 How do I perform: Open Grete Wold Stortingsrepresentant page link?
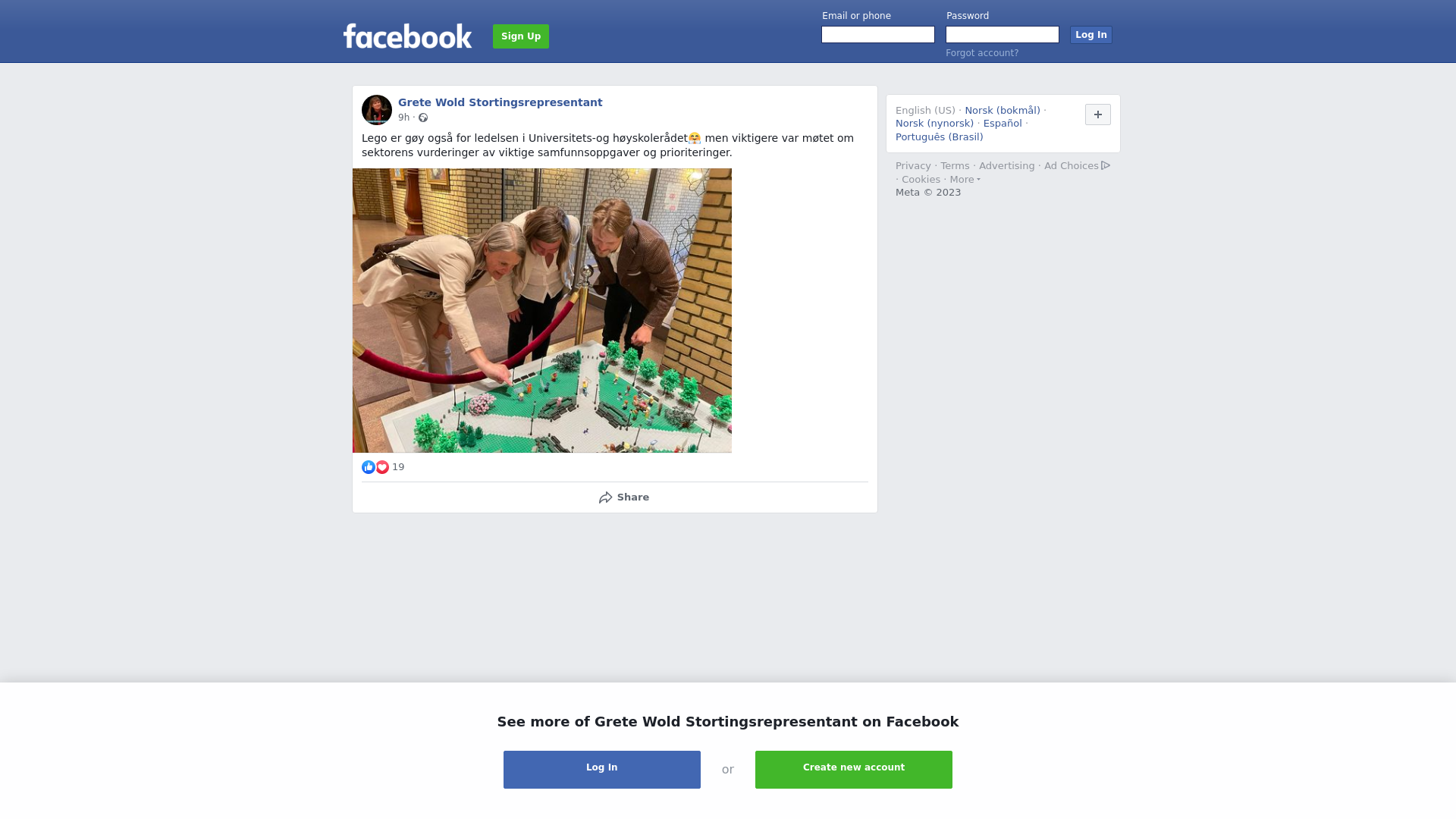point(500,102)
